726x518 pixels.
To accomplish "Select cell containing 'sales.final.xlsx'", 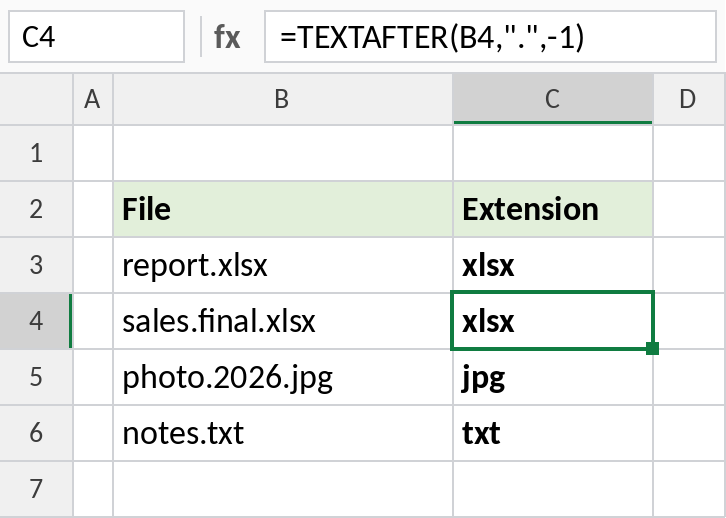I will (282, 321).
